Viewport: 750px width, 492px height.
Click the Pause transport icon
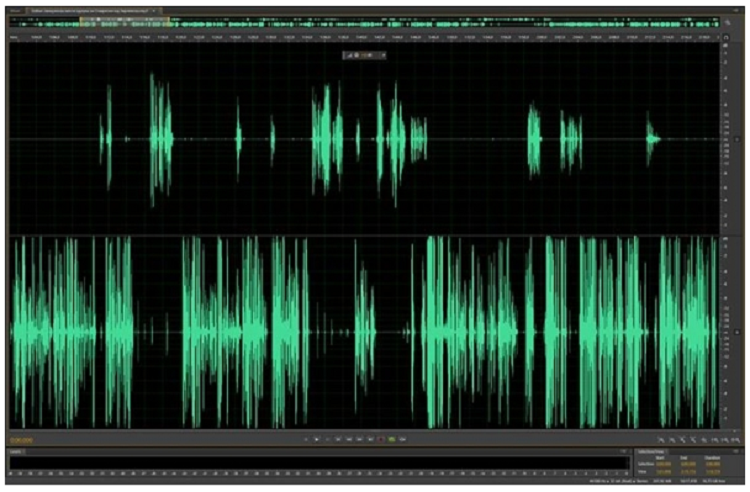329,439
